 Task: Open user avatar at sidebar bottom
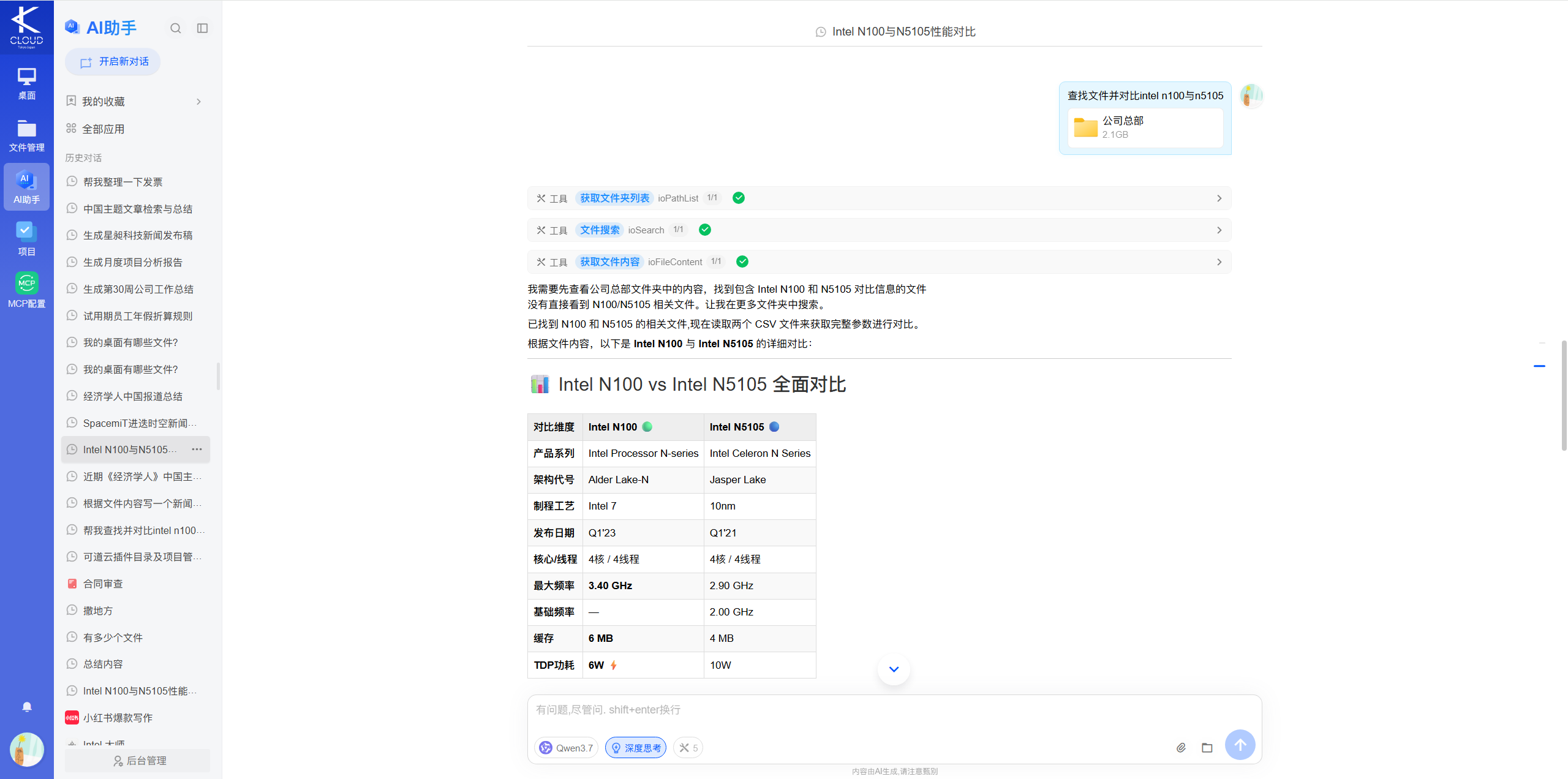point(27,750)
